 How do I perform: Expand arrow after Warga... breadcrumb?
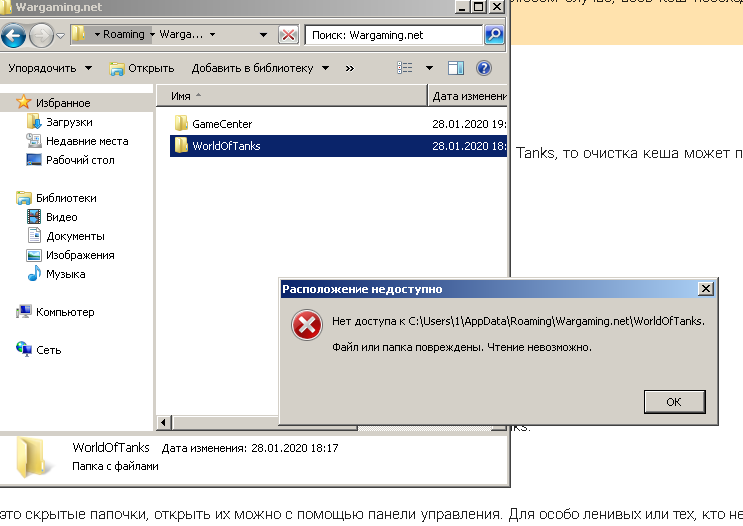tap(212, 35)
